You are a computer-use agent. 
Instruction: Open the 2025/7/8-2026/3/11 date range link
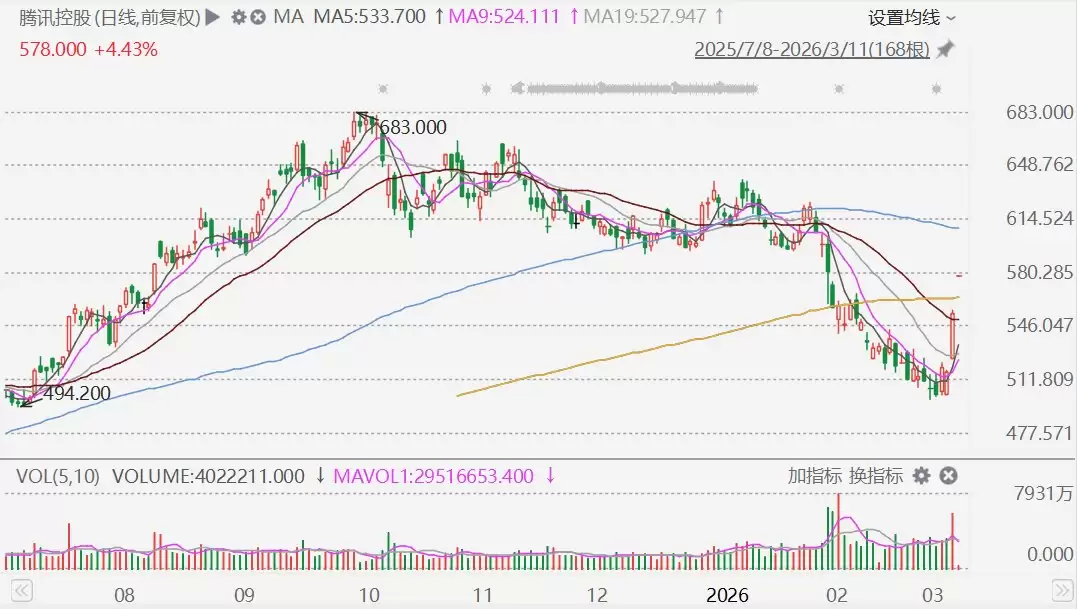coord(812,50)
